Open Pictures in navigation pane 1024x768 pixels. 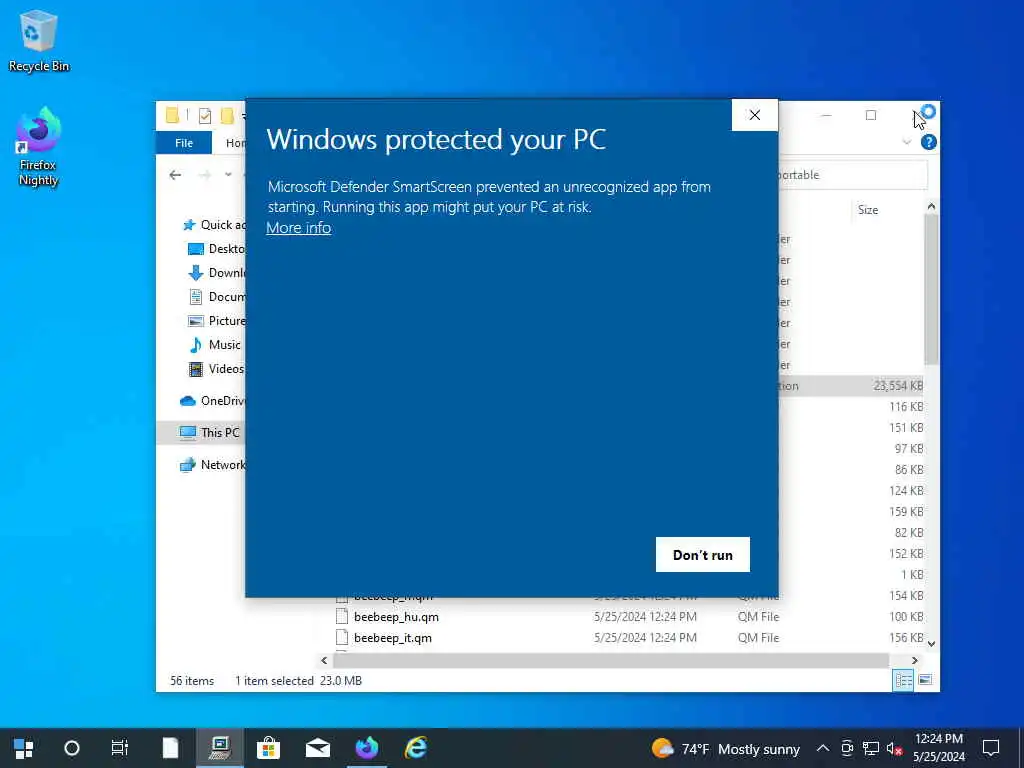(216, 321)
